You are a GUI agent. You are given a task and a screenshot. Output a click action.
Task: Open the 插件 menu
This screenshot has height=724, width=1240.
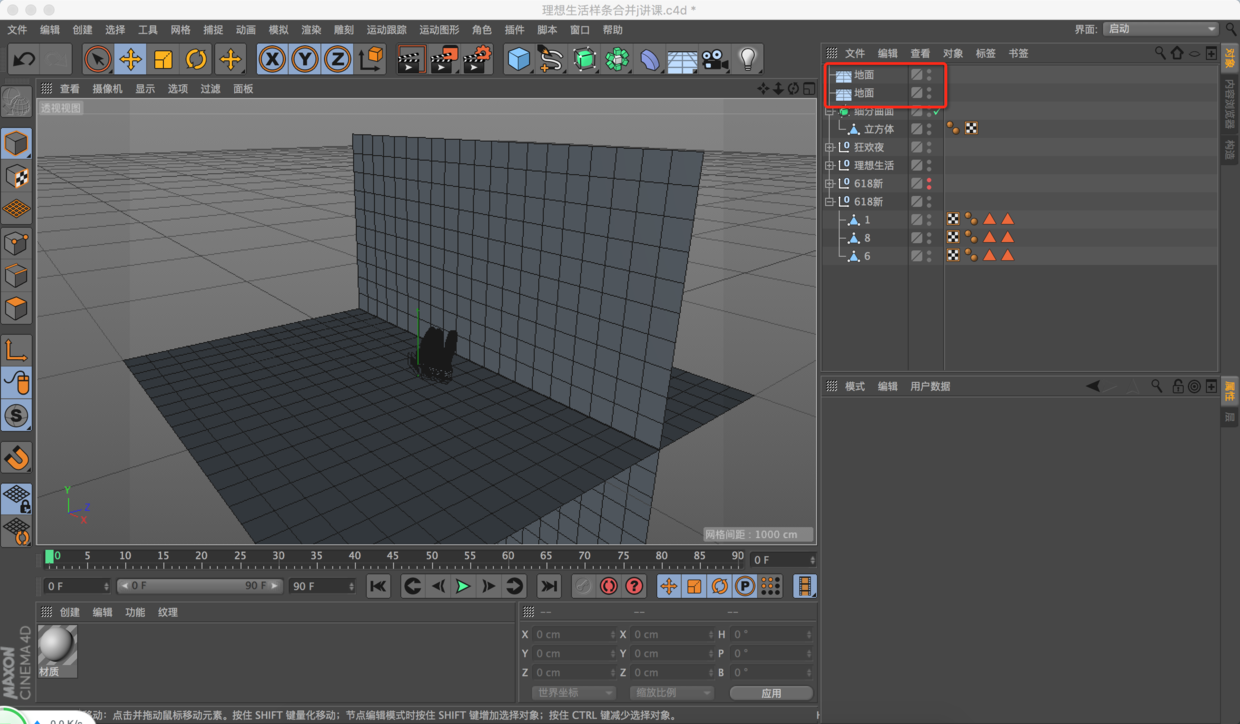[514, 30]
